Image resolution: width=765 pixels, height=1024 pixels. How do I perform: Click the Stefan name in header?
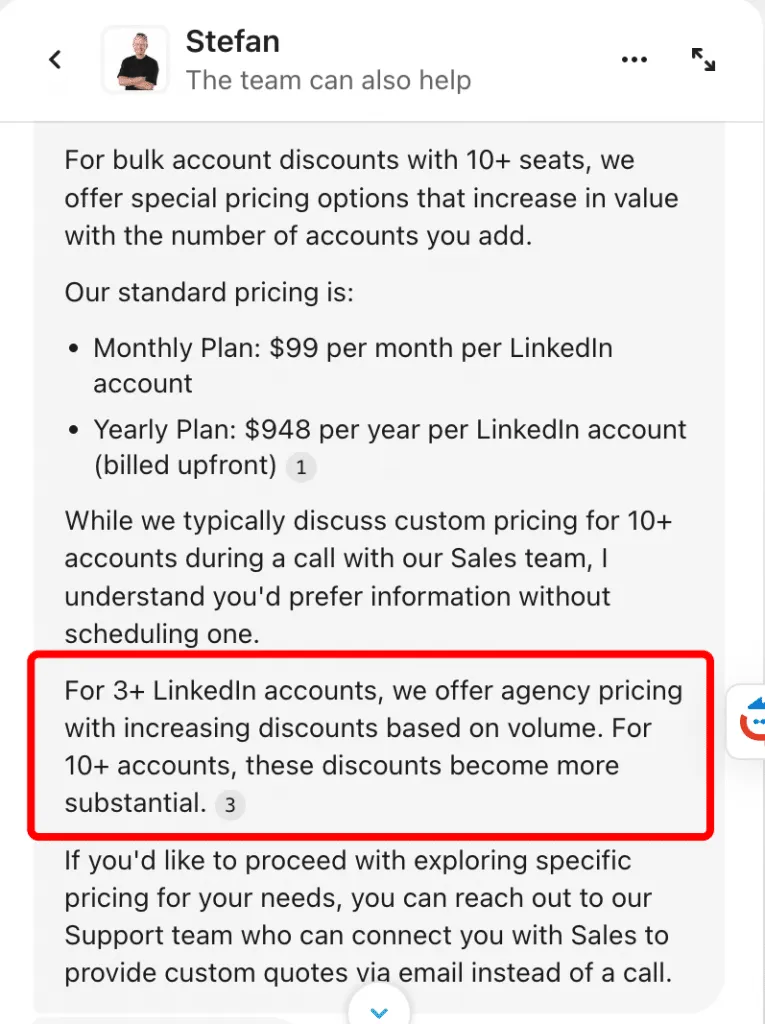coord(233,41)
